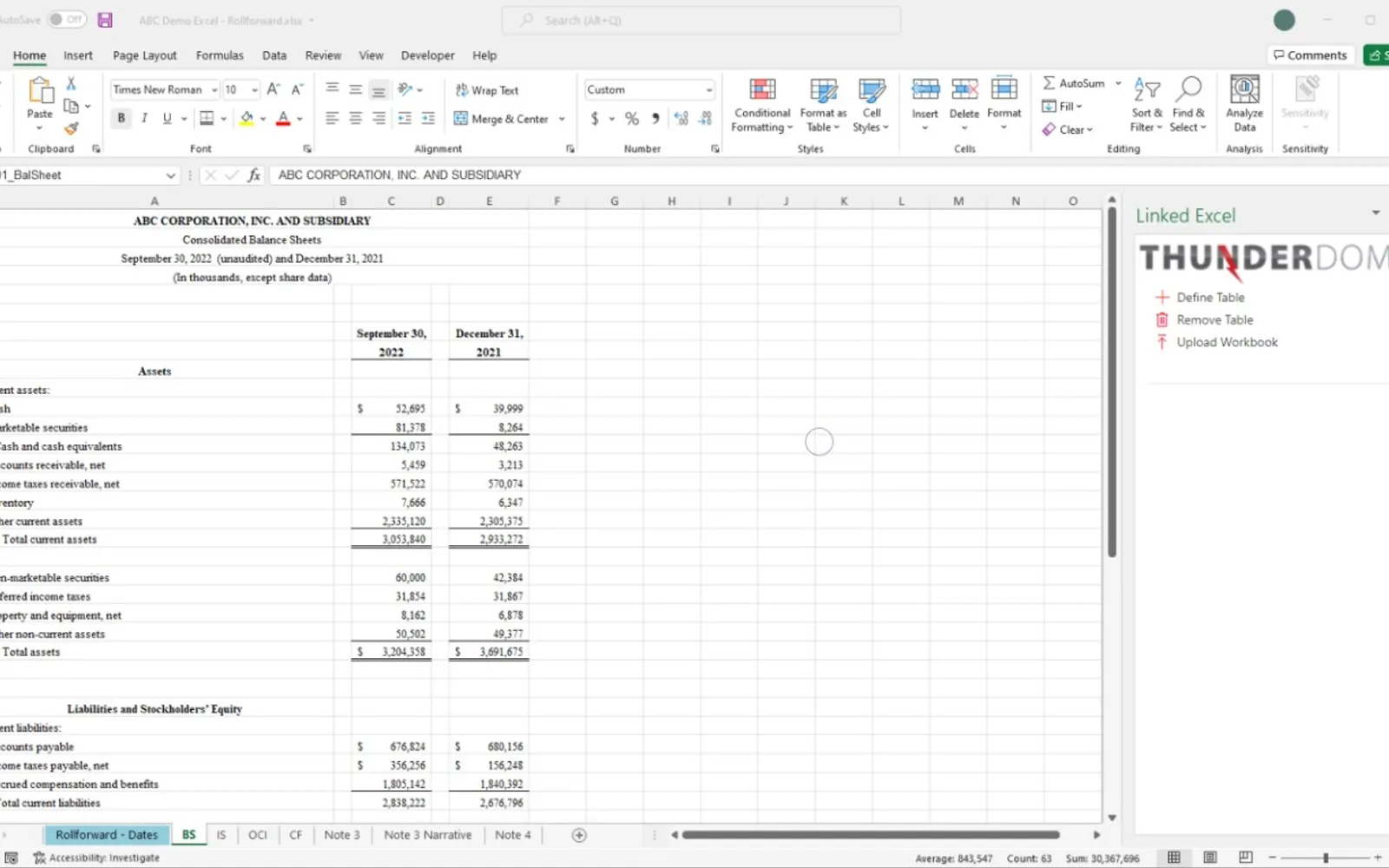Toggle the AutoSave switch
The height and width of the screenshot is (868, 1389).
coord(67,19)
